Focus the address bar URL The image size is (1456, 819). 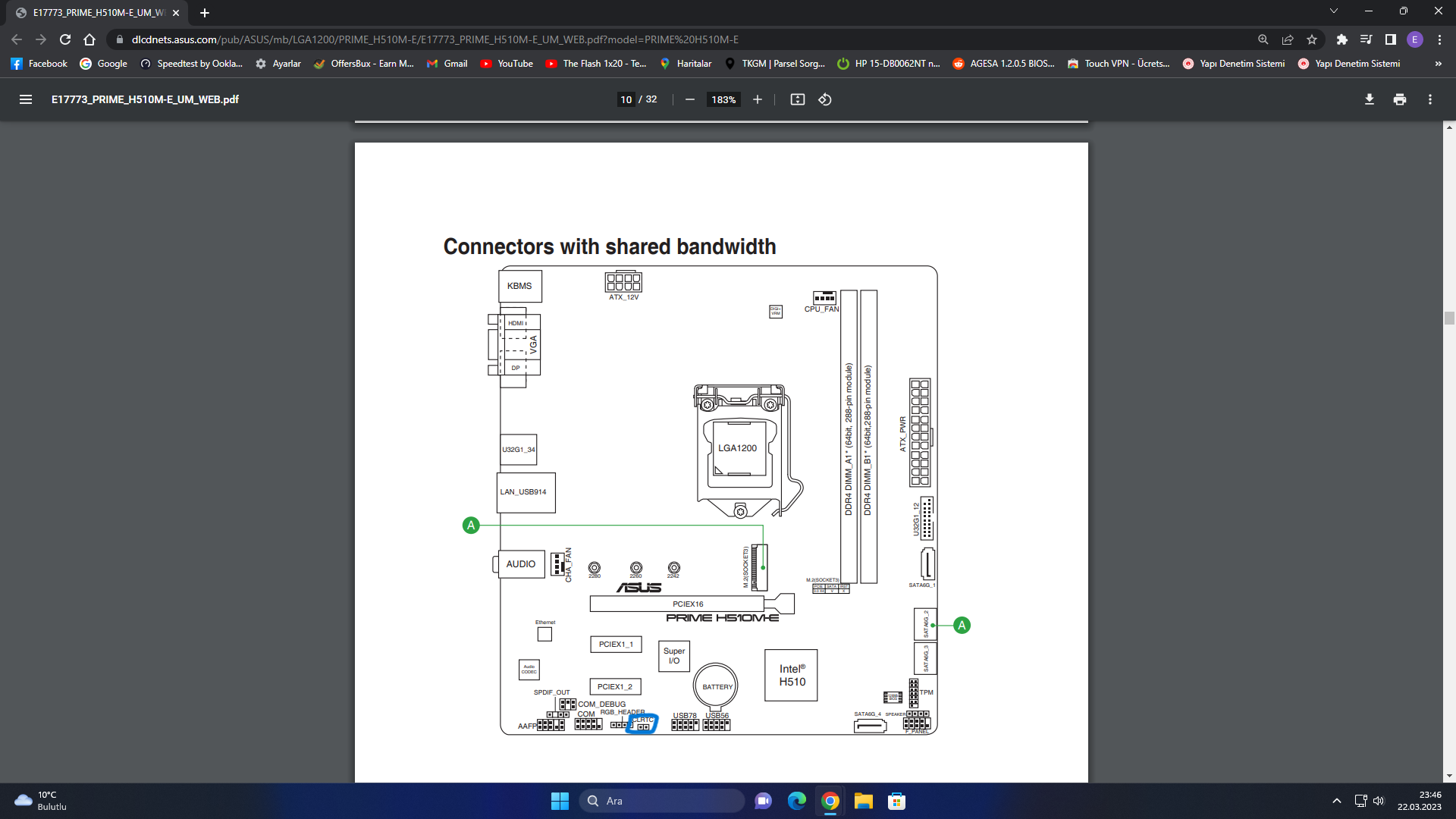pyautogui.click(x=435, y=39)
